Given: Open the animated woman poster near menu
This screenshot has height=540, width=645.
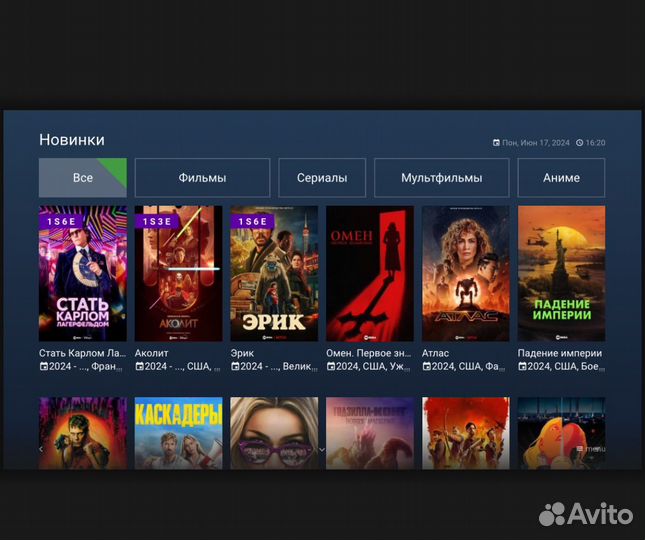Looking at the screenshot, I should pos(561,433).
